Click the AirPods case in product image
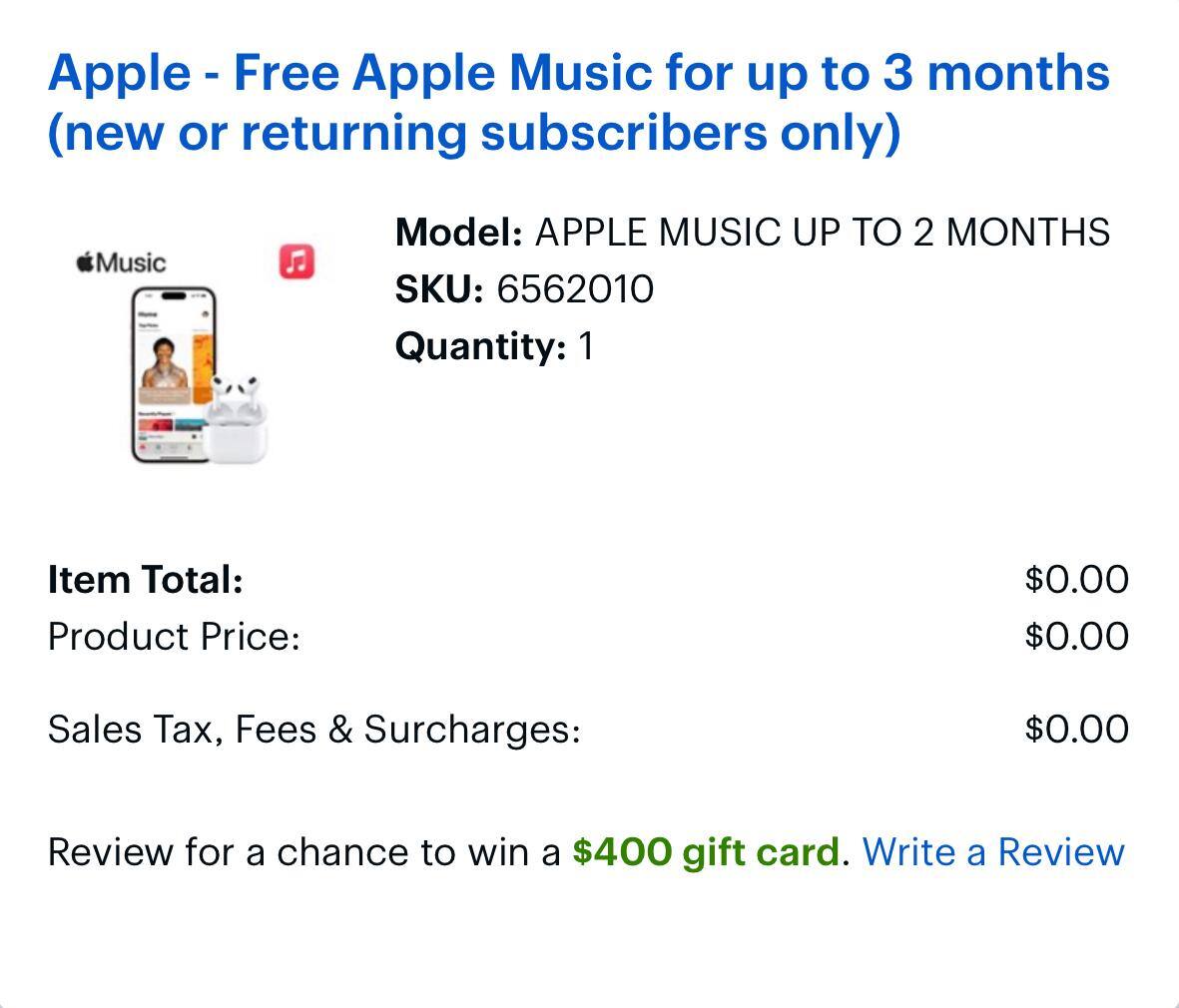1179x1008 pixels. pos(240,420)
